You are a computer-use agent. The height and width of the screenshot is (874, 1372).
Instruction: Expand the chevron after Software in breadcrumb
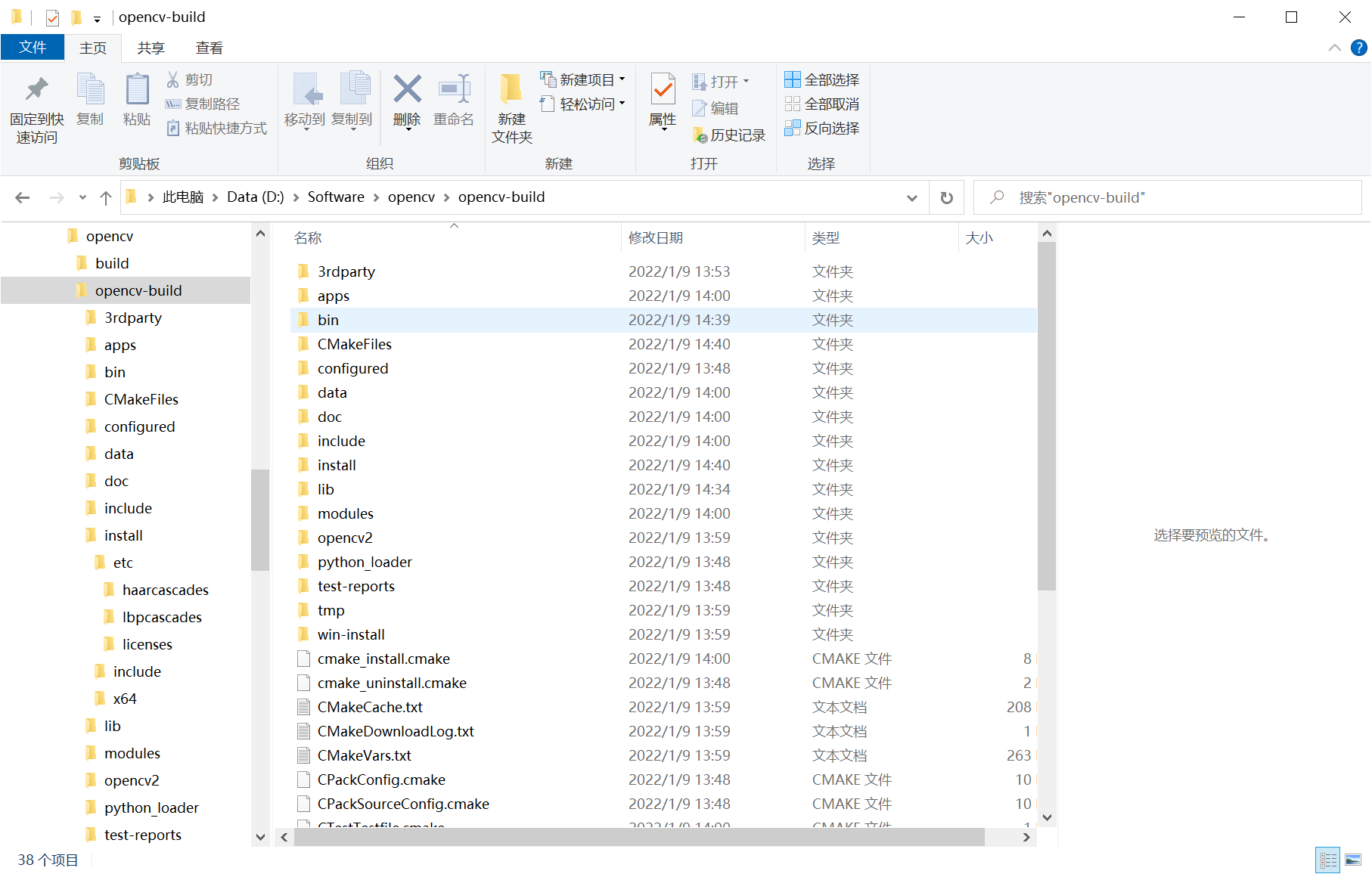[376, 197]
